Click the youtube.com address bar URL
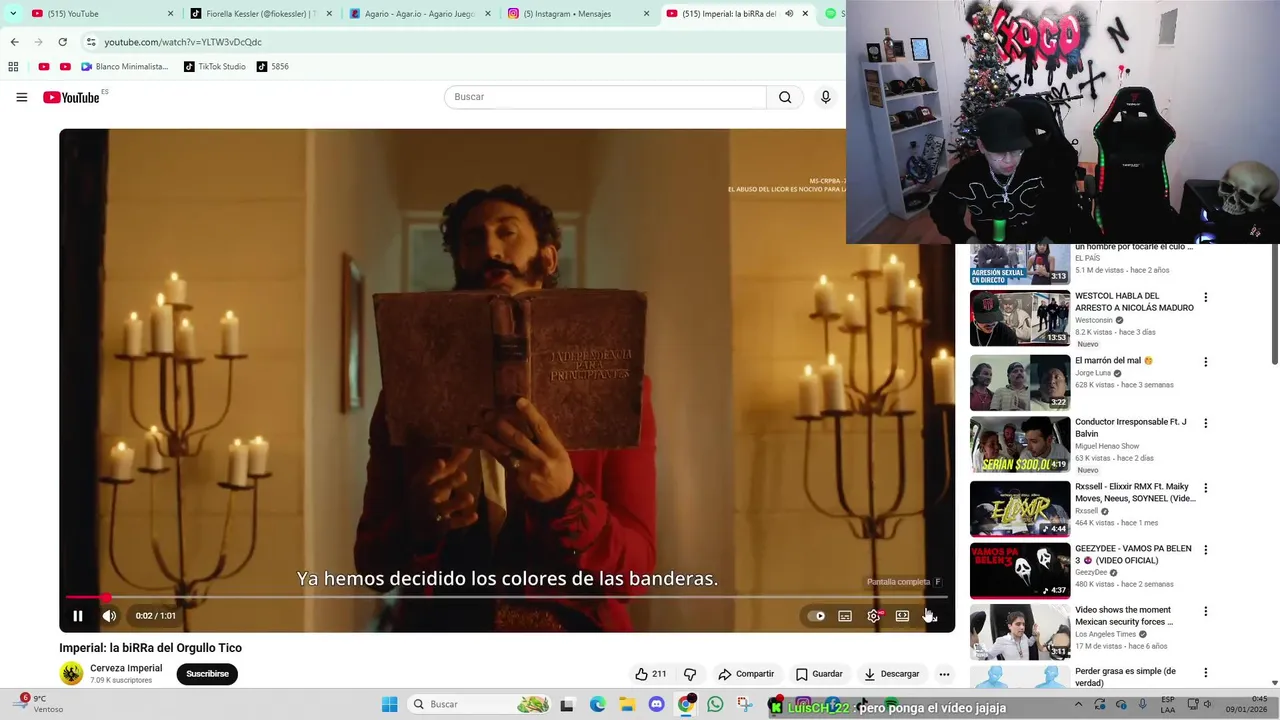Screen dimensions: 1280x720 183,42
